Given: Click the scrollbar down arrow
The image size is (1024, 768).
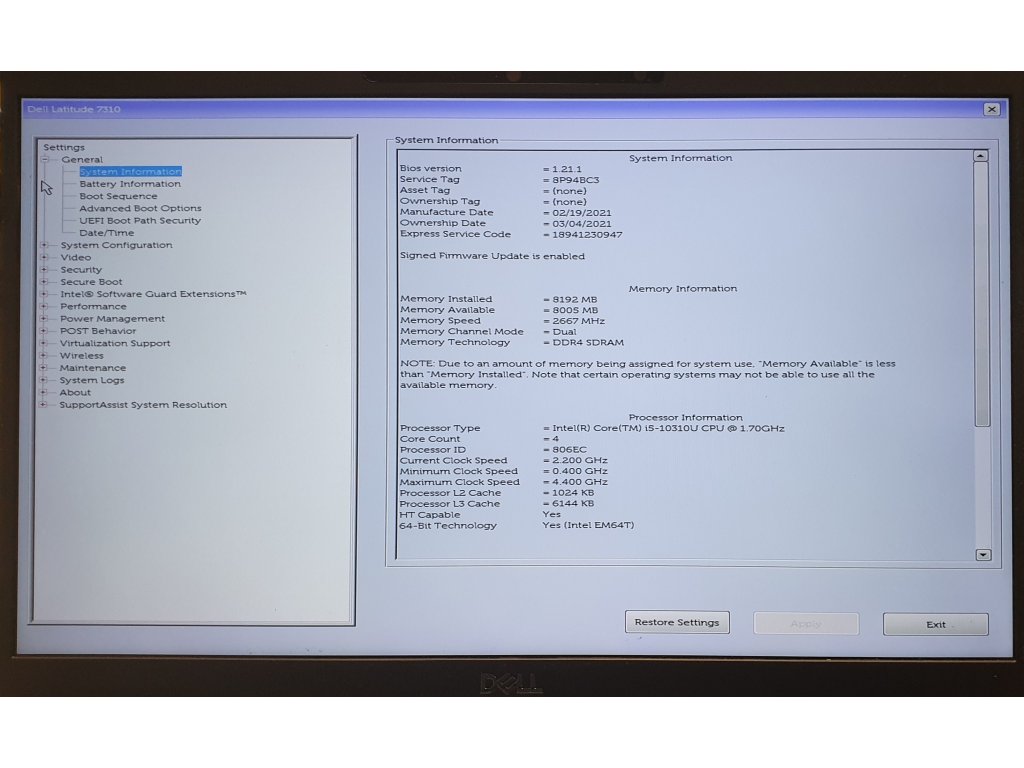Looking at the screenshot, I should click(983, 554).
